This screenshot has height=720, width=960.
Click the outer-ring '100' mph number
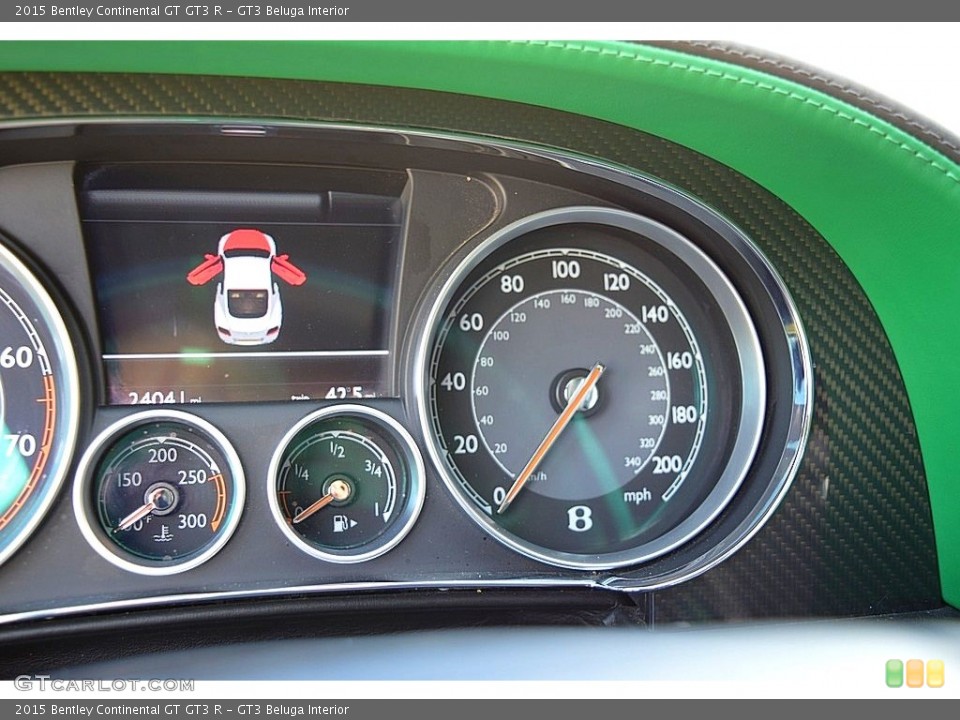pos(565,269)
